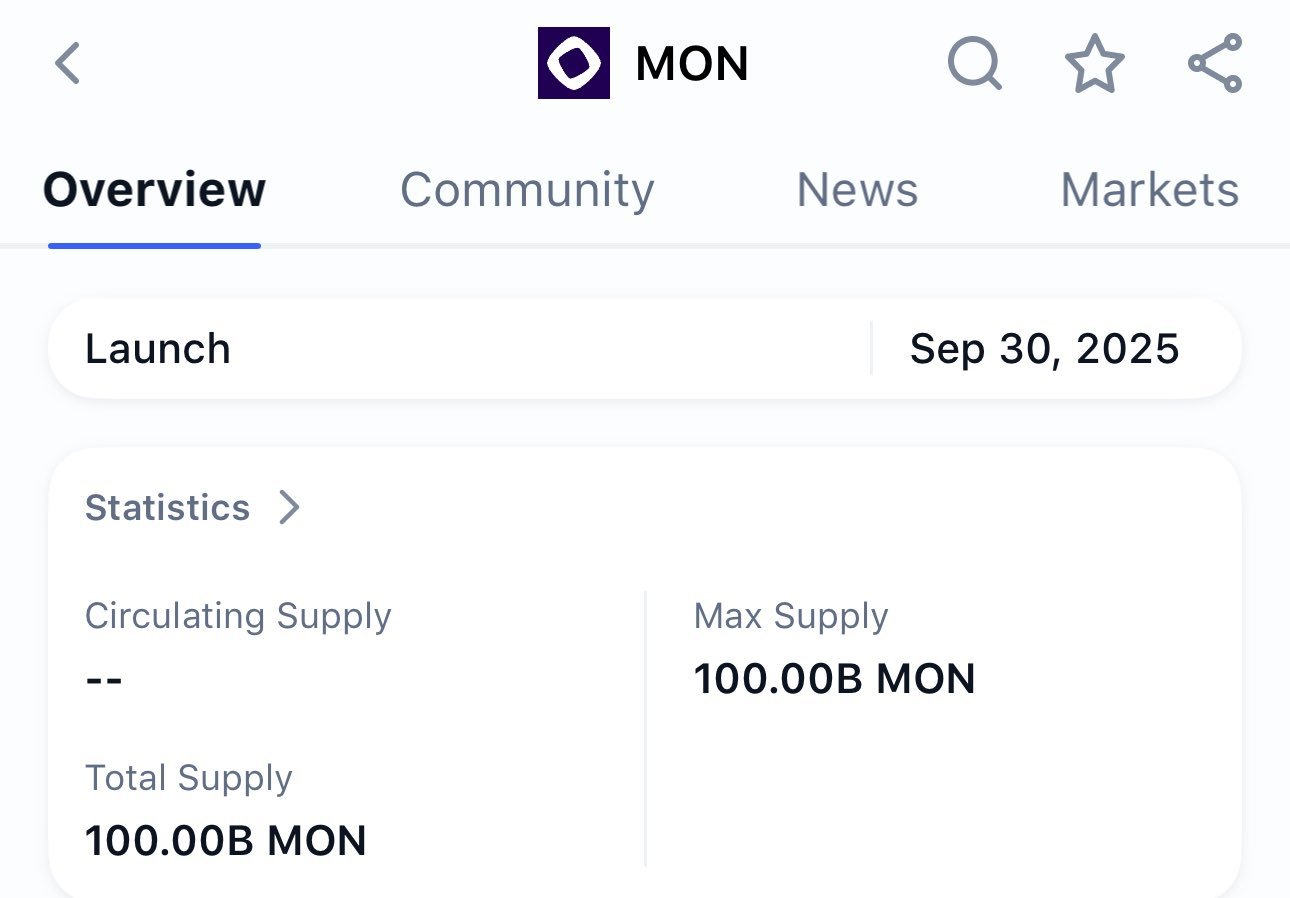Click Sep 30, 2025 launch date

coord(1044,348)
